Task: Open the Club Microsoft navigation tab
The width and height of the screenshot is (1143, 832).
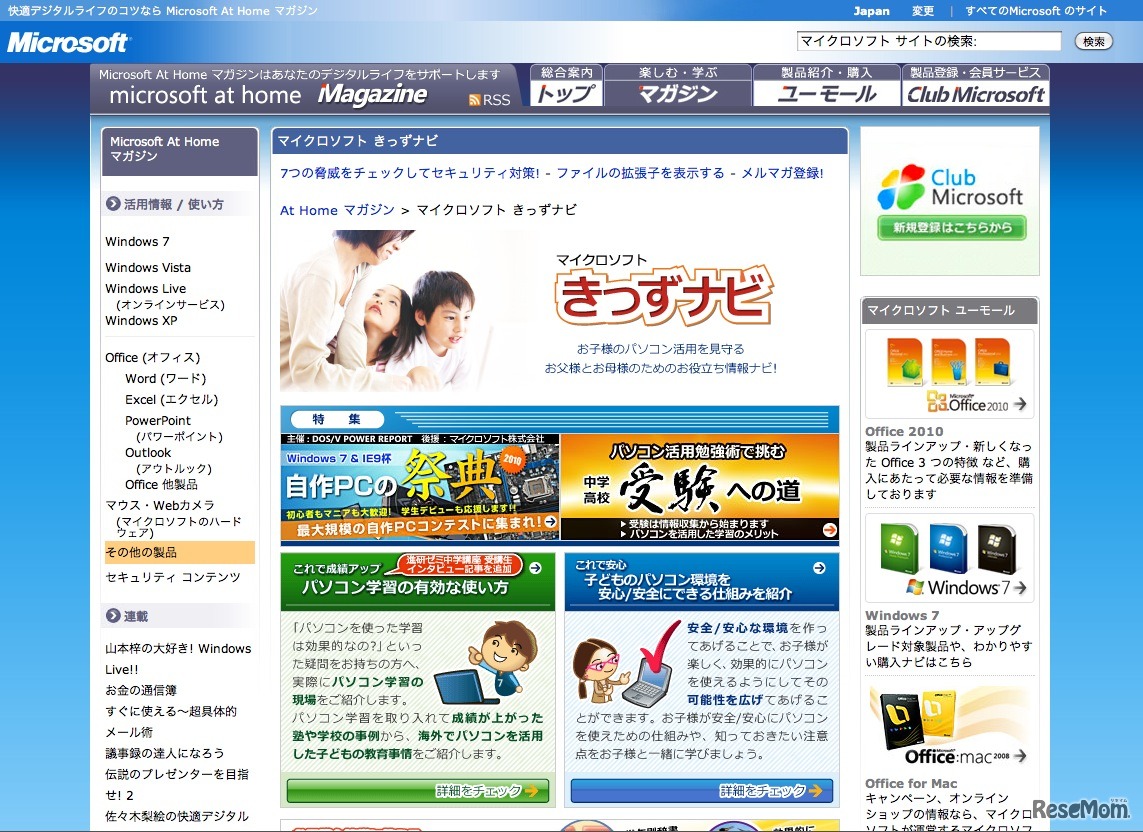Action: click(x=973, y=94)
